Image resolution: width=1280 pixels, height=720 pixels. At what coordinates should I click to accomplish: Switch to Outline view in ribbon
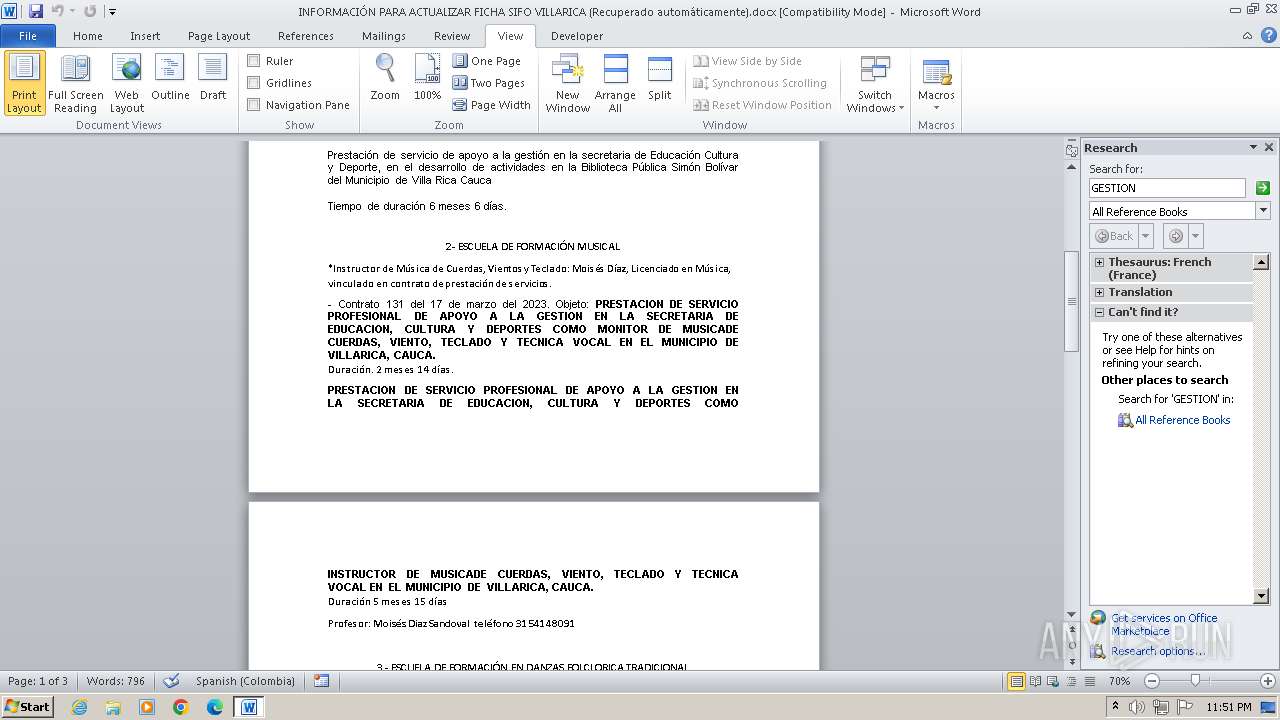(x=170, y=78)
